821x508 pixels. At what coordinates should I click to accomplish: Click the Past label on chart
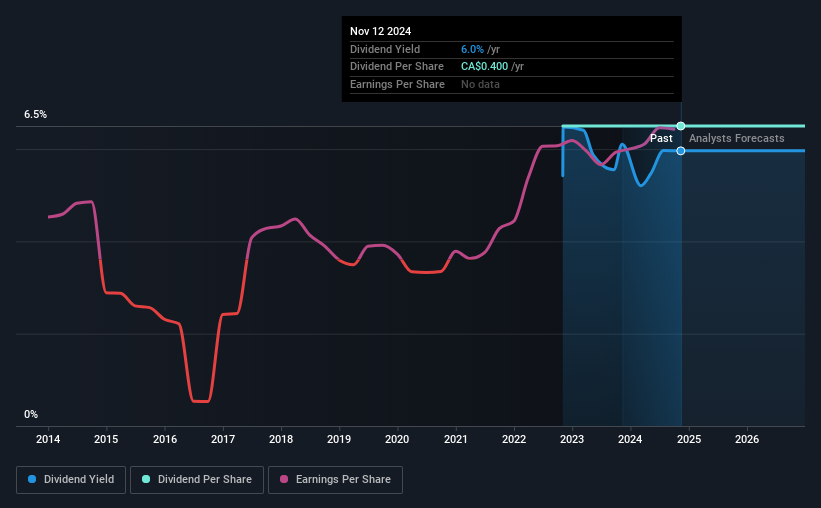click(x=661, y=138)
